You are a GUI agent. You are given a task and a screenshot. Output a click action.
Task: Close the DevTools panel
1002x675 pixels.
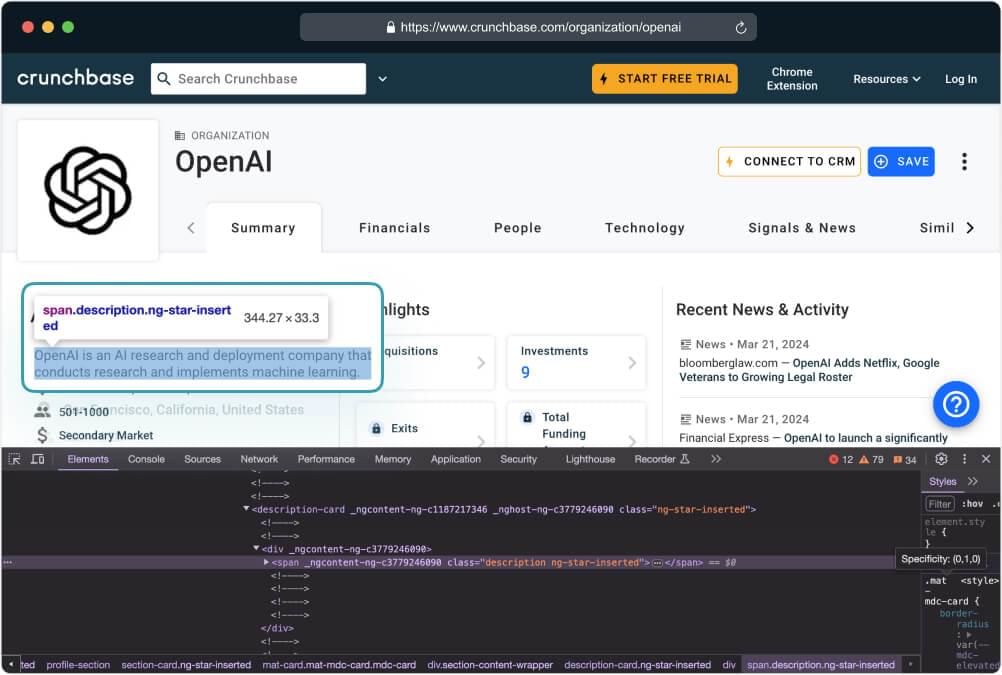pyautogui.click(x=987, y=459)
